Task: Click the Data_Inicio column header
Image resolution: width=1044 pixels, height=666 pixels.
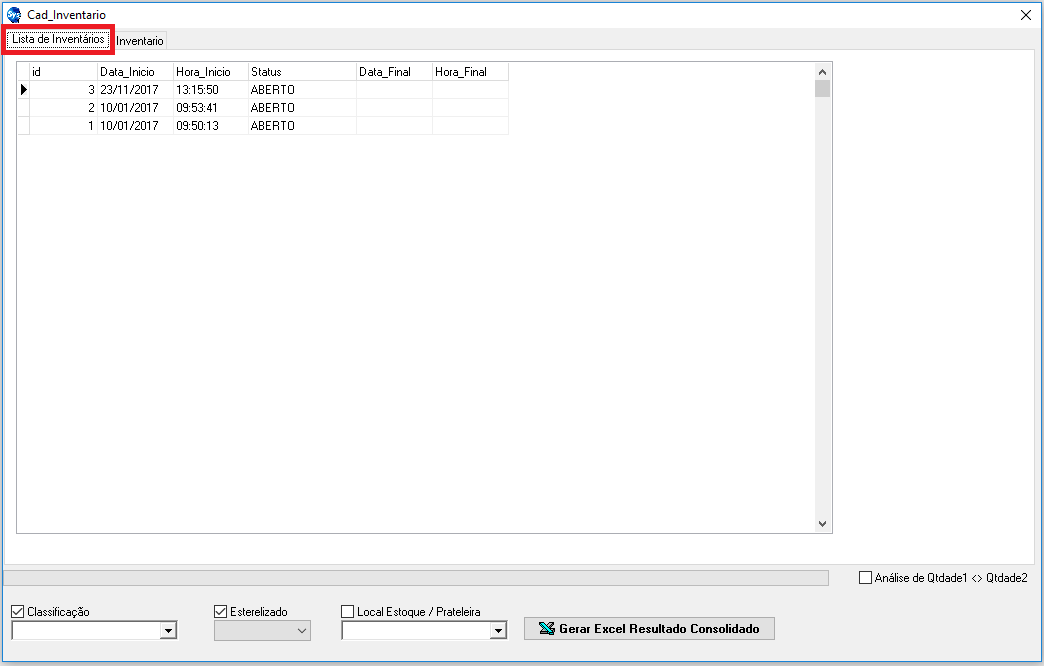Action: tap(134, 72)
